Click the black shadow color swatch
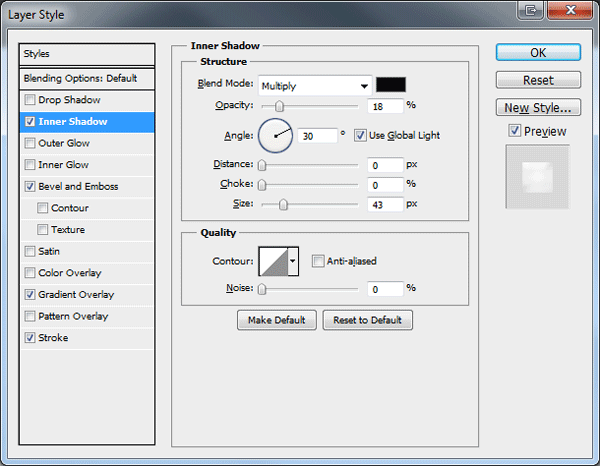This screenshot has width=600, height=466. (391, 85)
